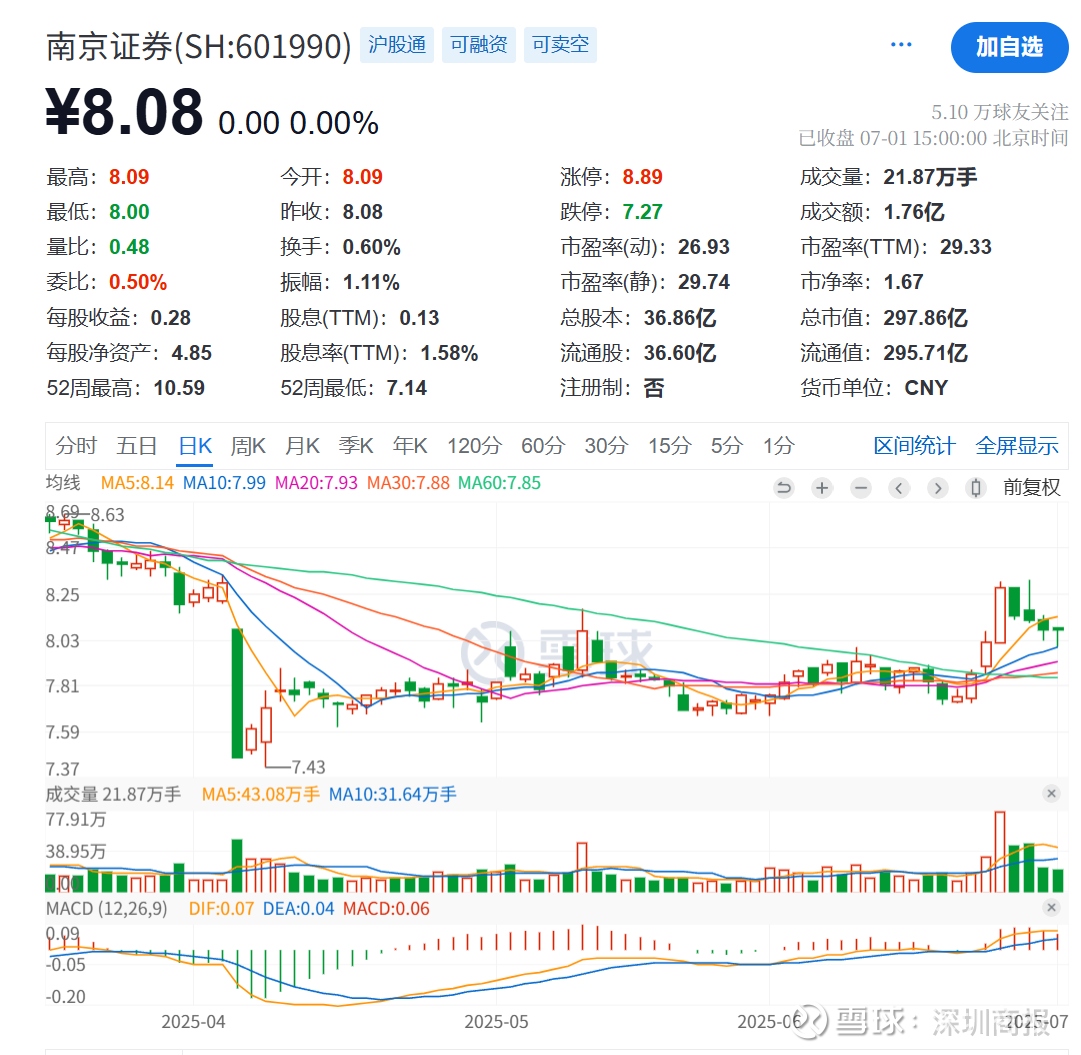Switch to 月K tab
Screen dimensions: 1081x1055
pyautogui.click(x=302, y=446)
